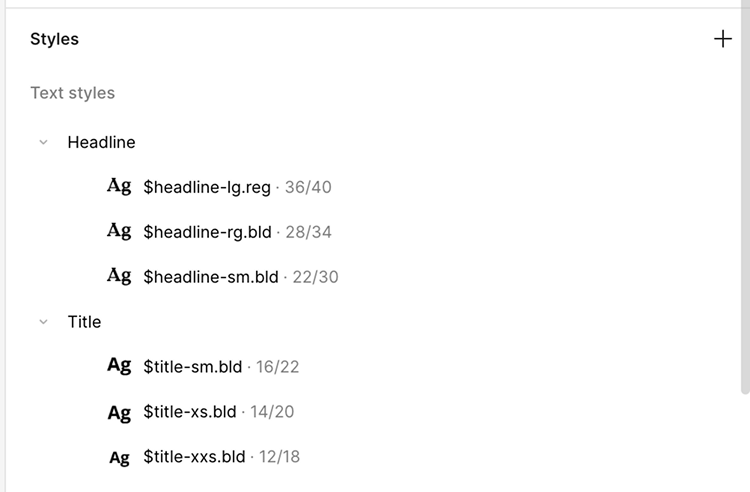Click the plus icon to add style
Image resolution: width=750 pixels, height=492 pixels.
(x=722, y=40)
